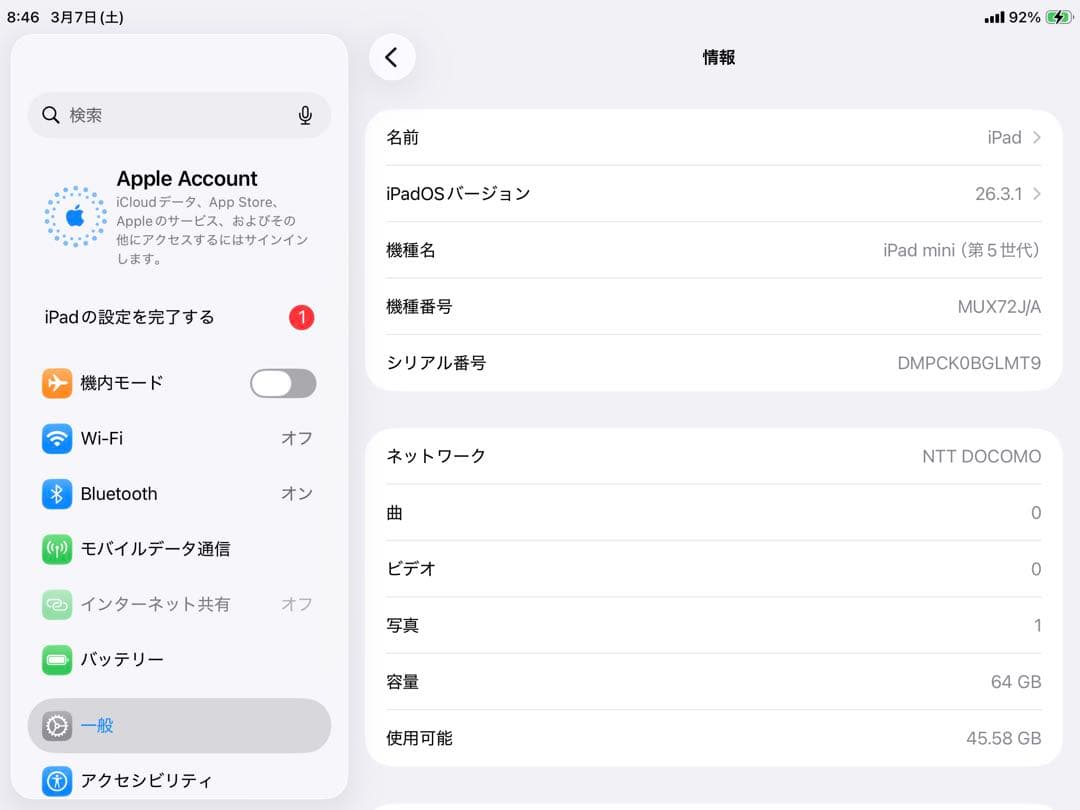Tap the 機種番号 value MUX72J/A

point(999,307)
